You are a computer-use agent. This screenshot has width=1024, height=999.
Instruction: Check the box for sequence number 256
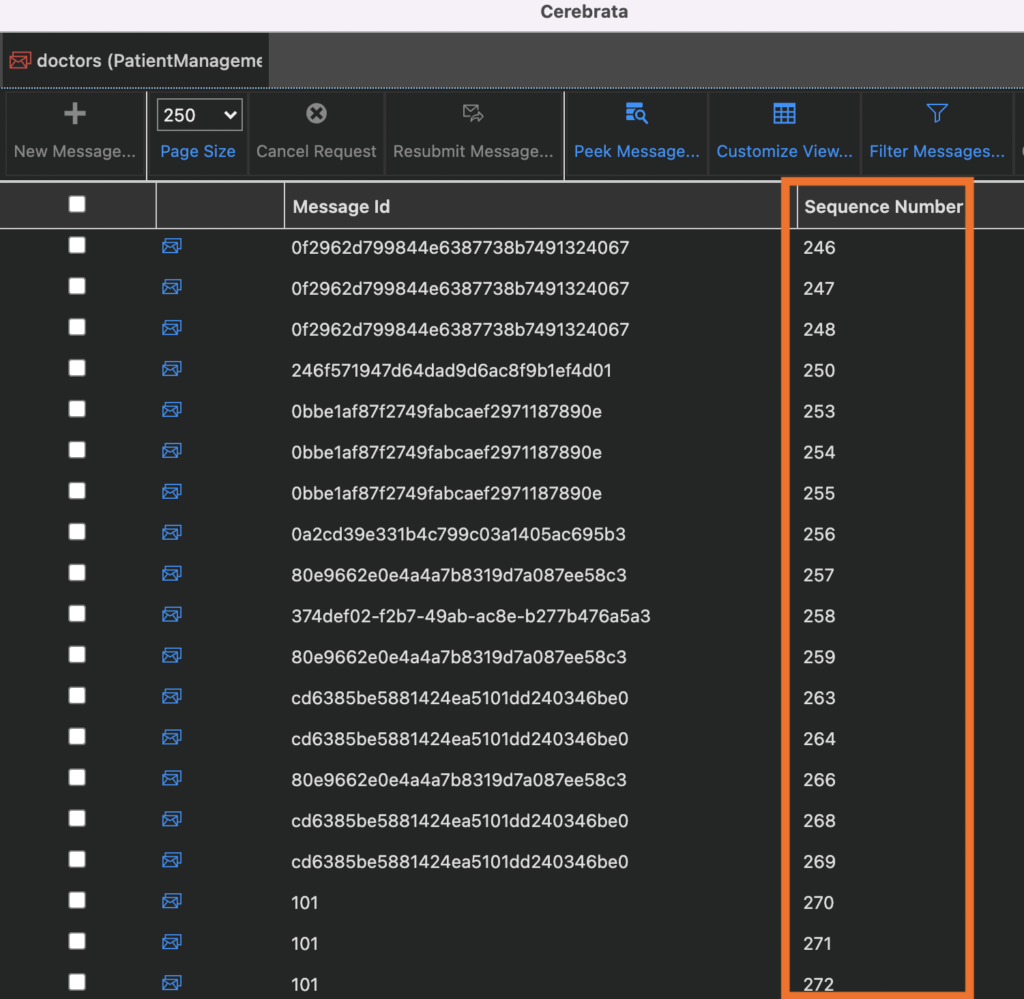click(x=77, y=532)
